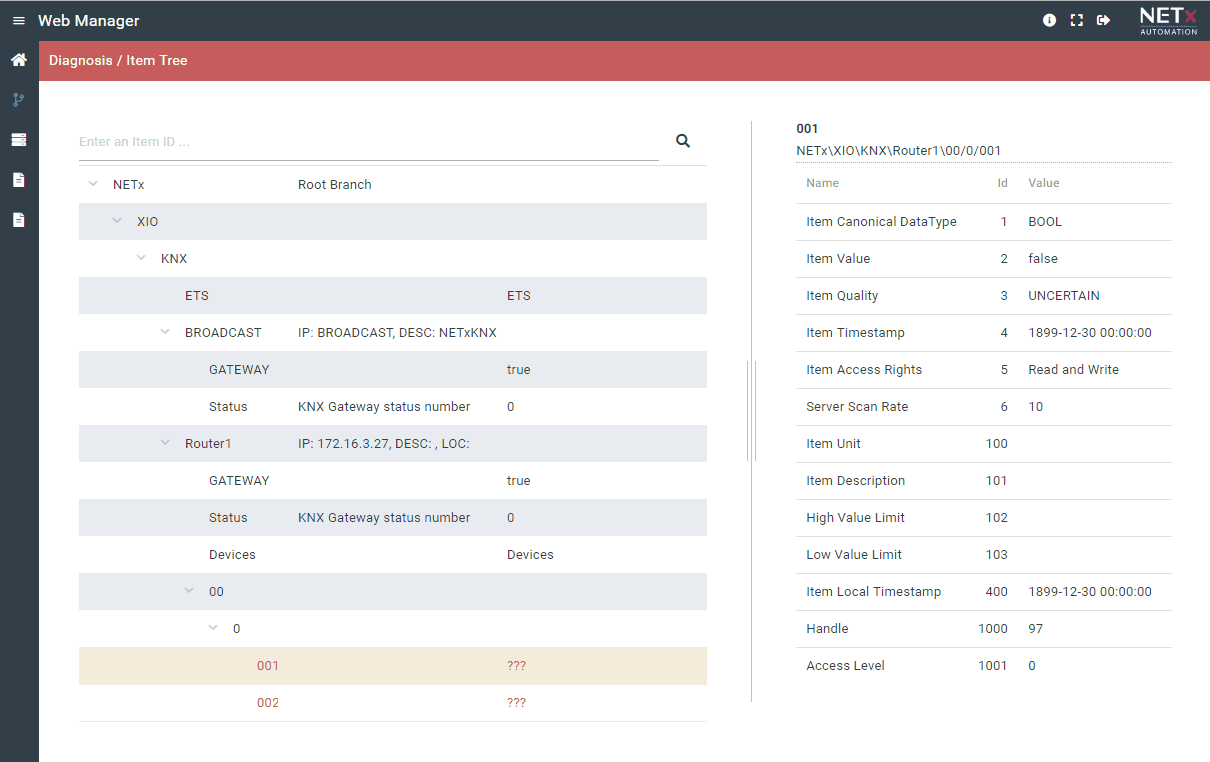Image resolution: width=1210 pixels, height=762 pixels.
Task: Select Status row under BROADCAST
Action: point(393,406)
